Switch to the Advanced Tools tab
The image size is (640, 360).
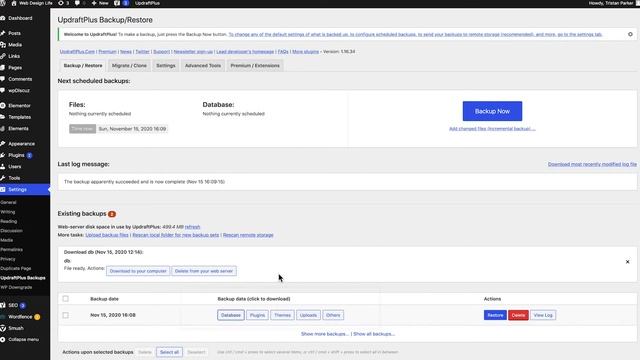pos(203,65)
